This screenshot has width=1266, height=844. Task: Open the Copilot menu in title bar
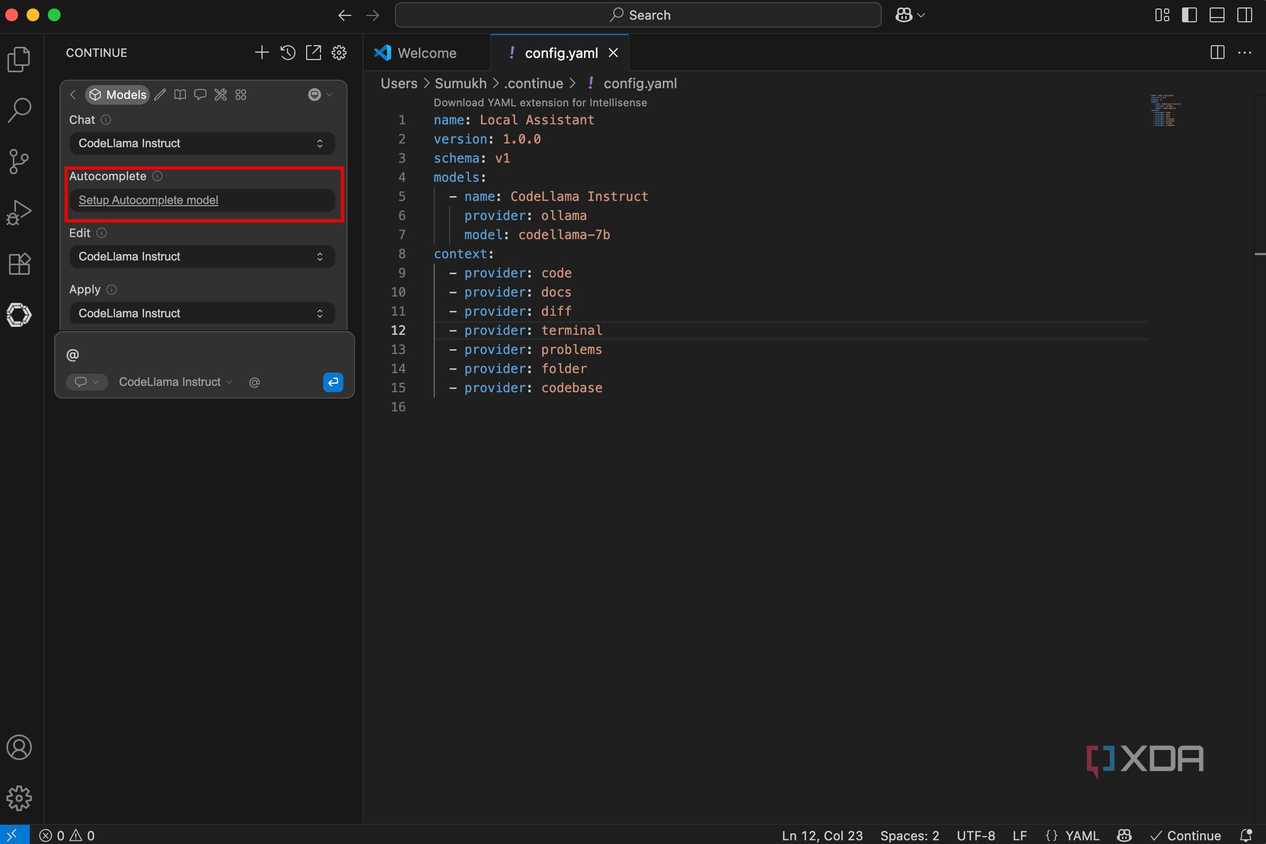910,15
